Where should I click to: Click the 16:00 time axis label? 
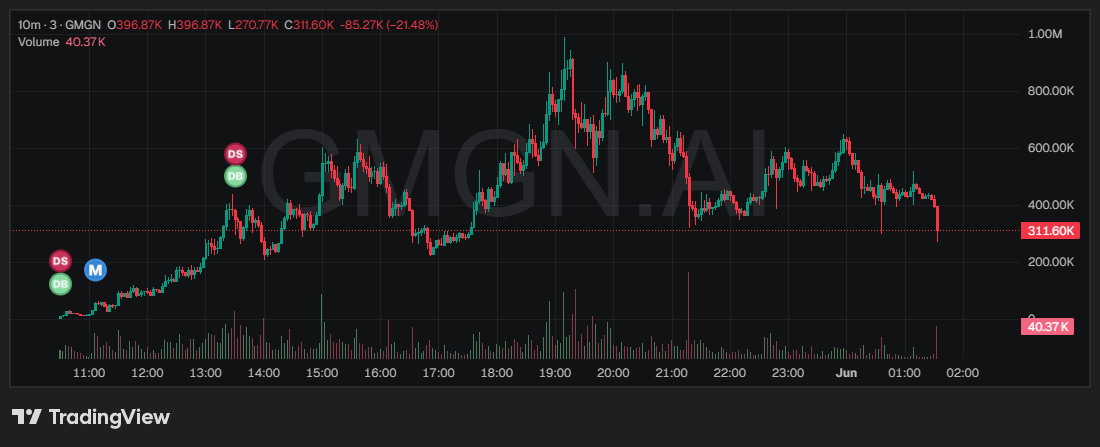click(381, 373)
